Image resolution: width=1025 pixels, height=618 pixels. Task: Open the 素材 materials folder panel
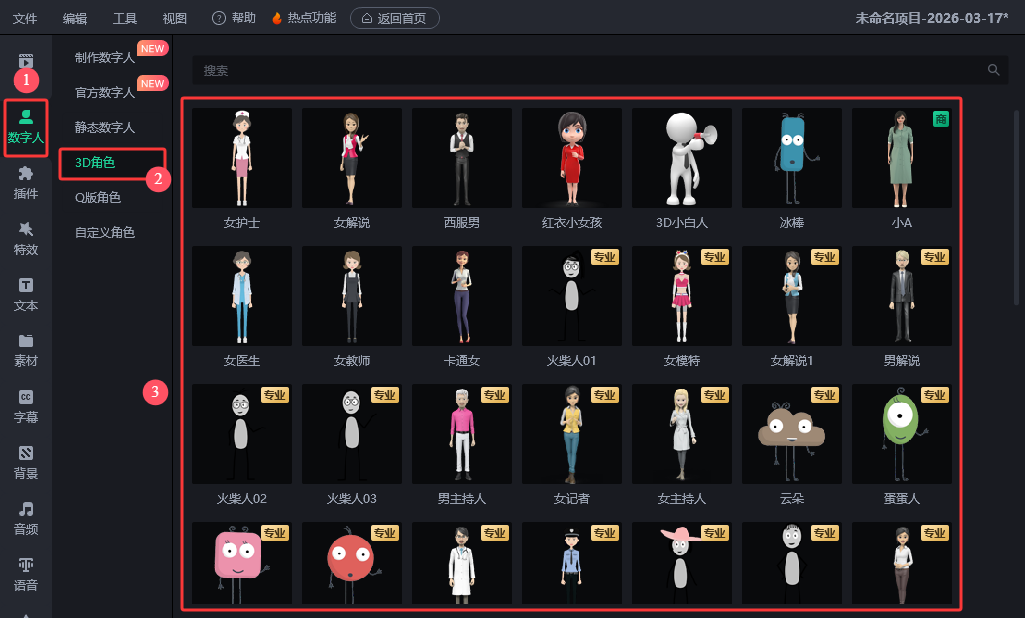point(26,350)
